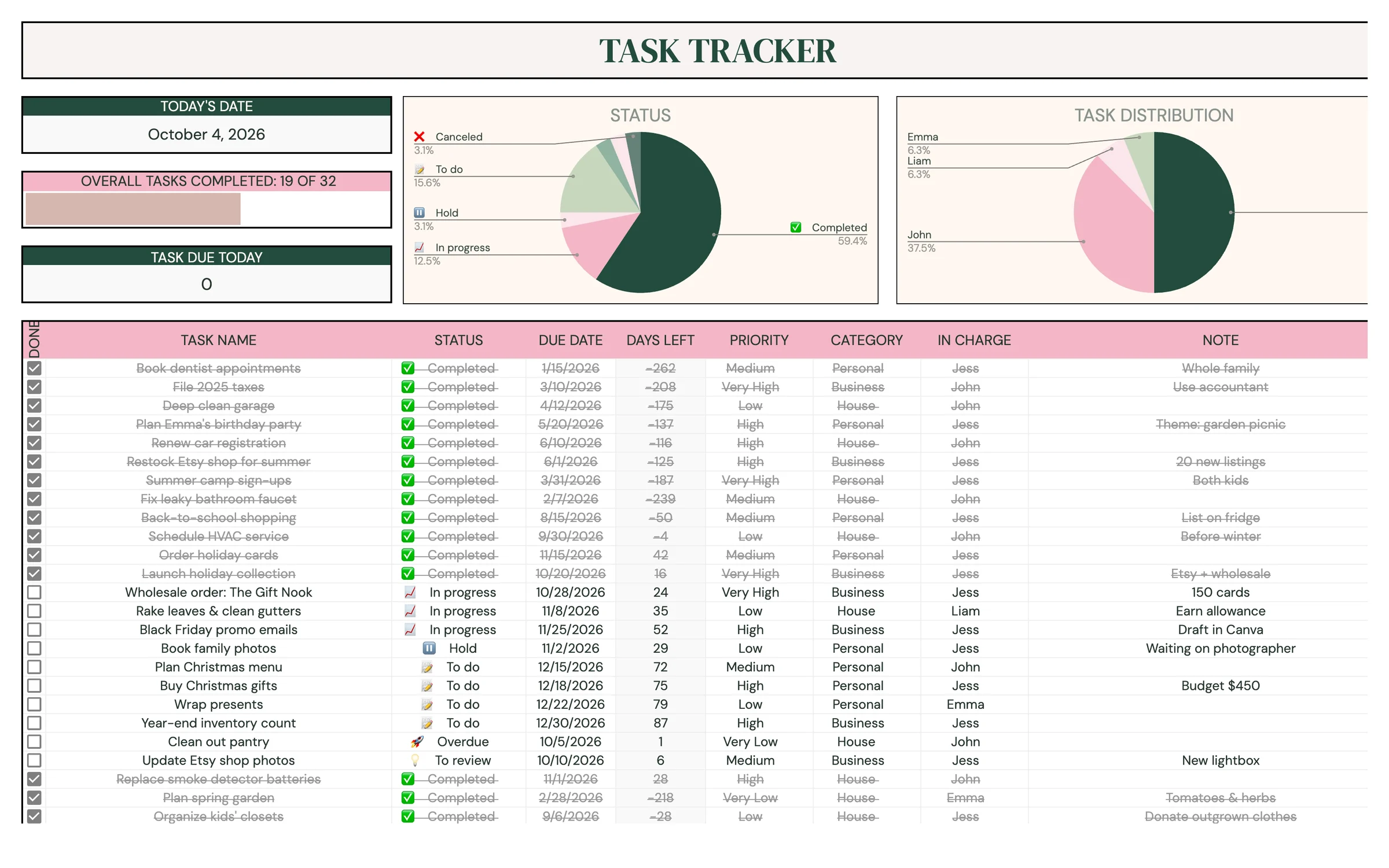Uncheck Replace smoke detector batteries checkbox
The height and width of the screenshot is (868, 1389).
(x=34, y=779)
